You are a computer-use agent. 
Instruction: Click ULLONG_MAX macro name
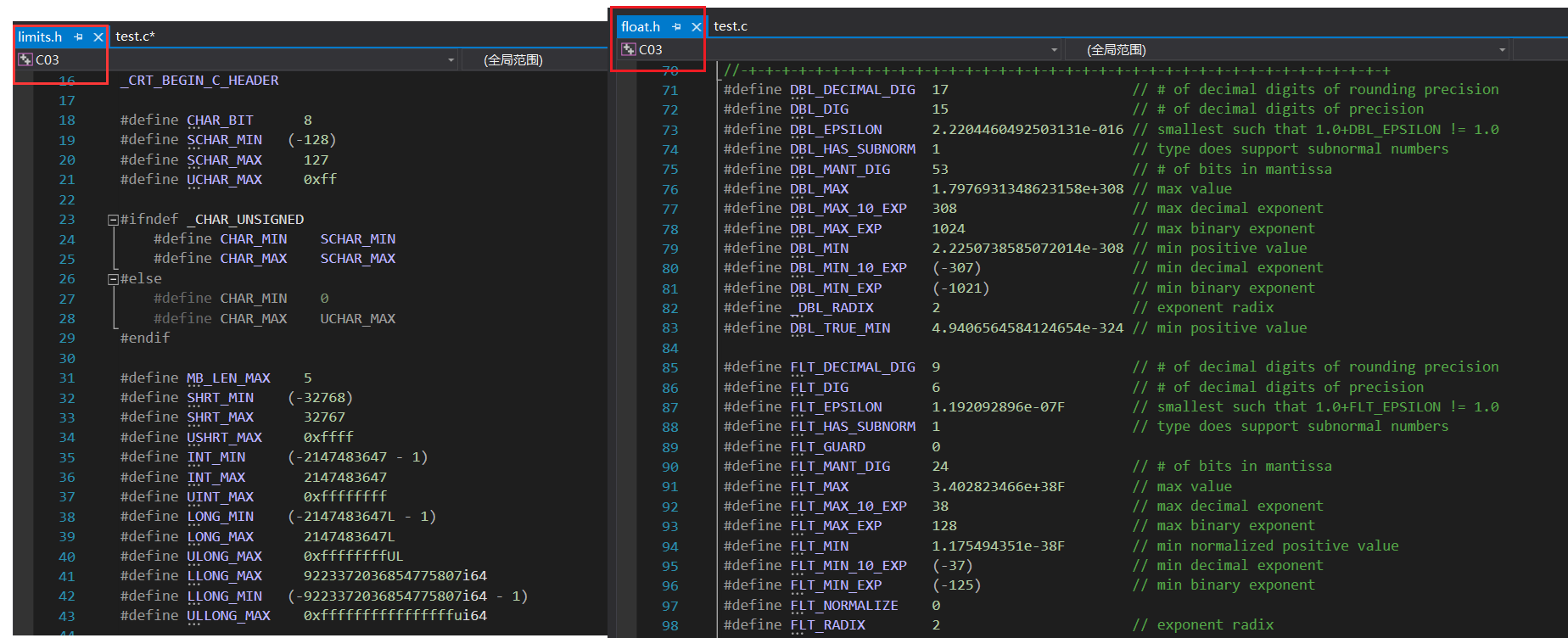(228, 616)
